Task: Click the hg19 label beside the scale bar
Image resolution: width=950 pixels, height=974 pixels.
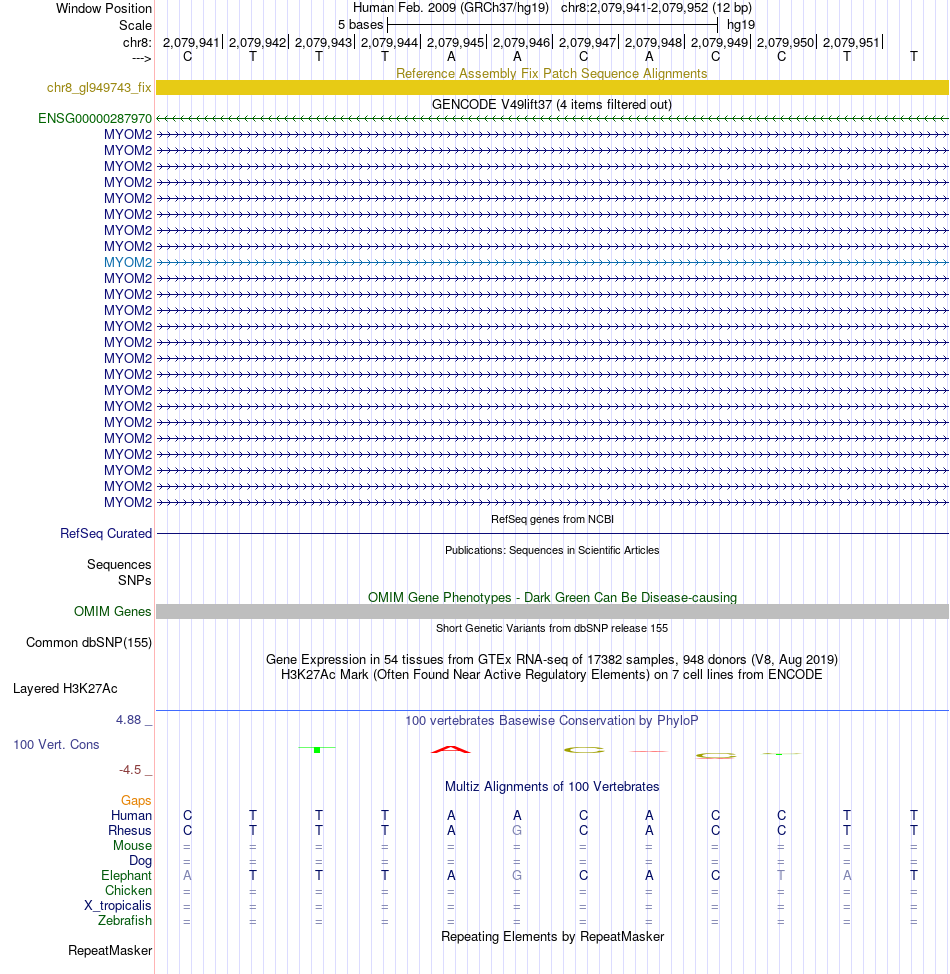Action: (741, 25)
